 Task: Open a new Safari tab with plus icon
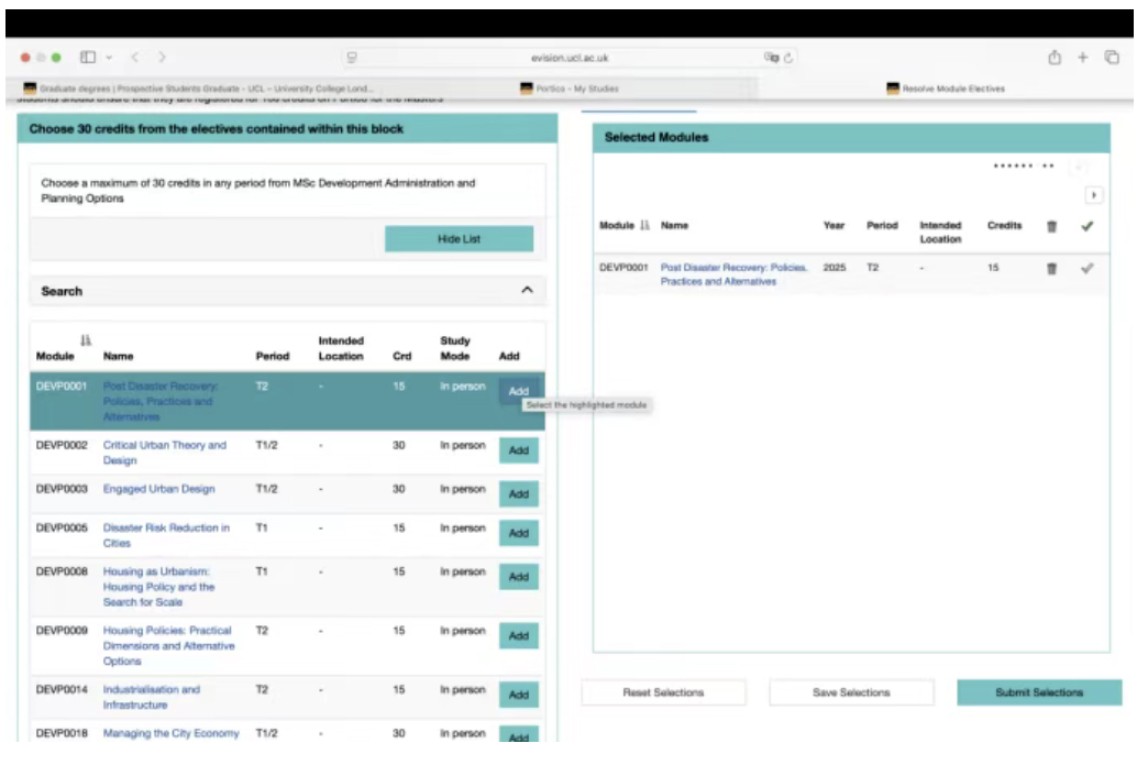point(1082,58)
